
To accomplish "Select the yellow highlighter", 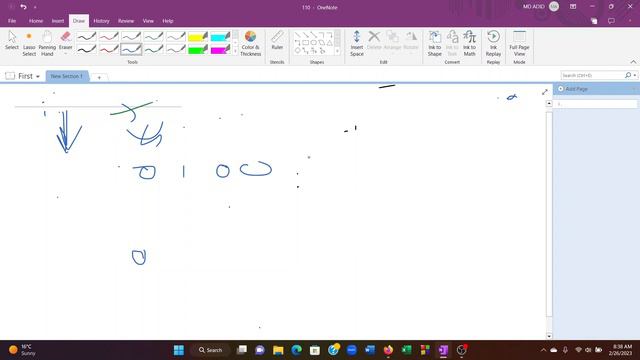I will pyautogui.click(x=198, y=37).
